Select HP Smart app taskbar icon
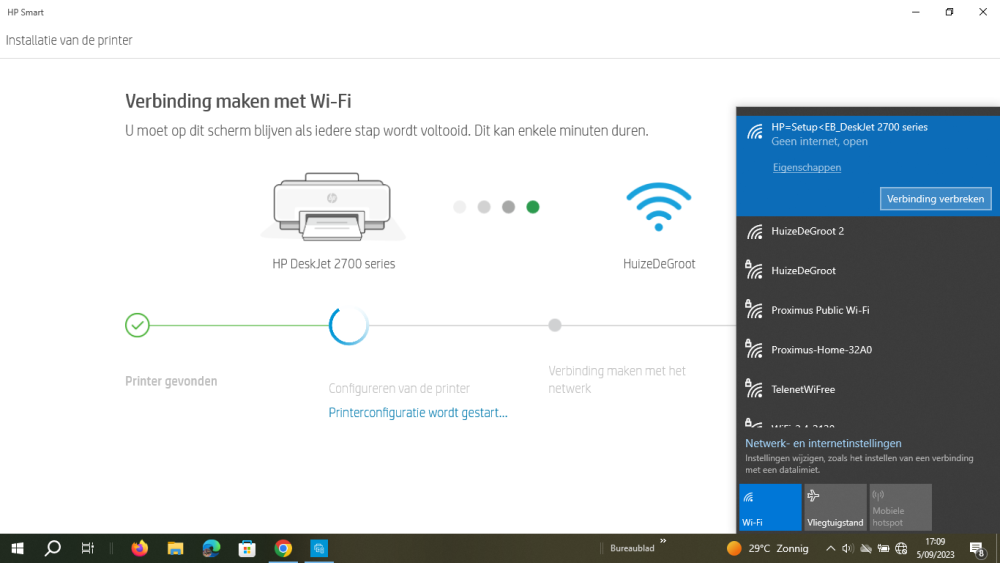The height and width of the screenshot is (563, 1000). tap(319, 548)
